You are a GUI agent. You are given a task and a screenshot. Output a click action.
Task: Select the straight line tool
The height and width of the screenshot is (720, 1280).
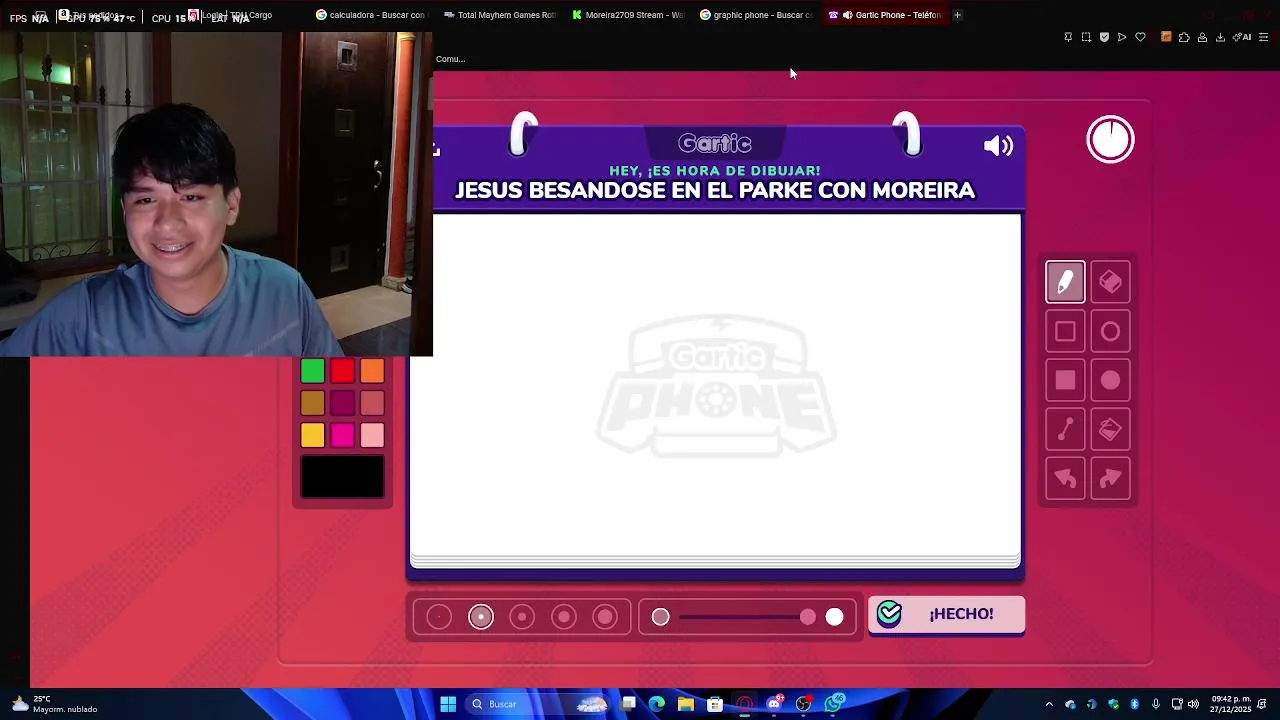(1065, 429)
